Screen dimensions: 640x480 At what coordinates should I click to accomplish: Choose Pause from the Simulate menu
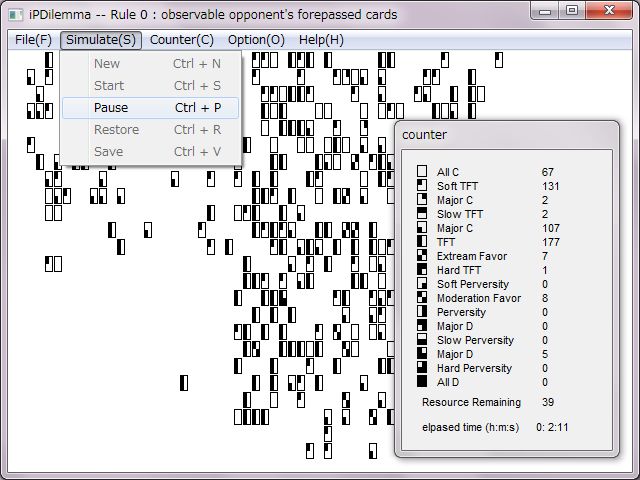tap(151, 108)
